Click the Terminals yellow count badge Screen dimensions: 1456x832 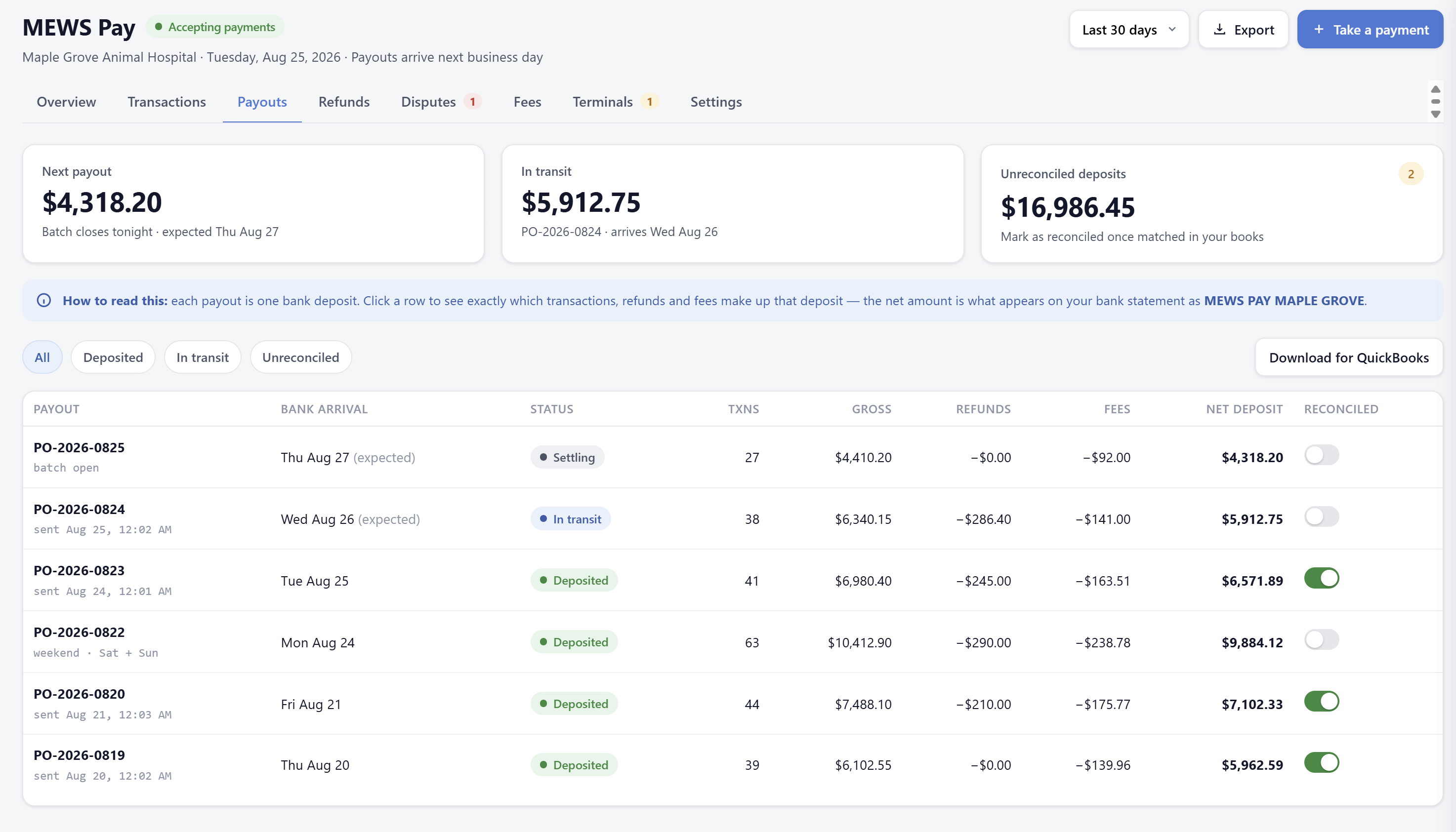click(649, 102)
